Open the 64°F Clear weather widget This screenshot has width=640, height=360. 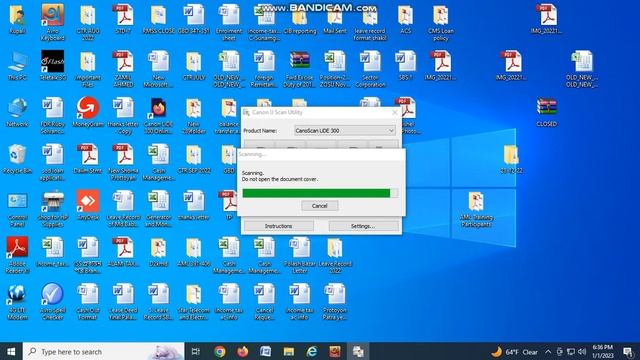pos(514,351)
